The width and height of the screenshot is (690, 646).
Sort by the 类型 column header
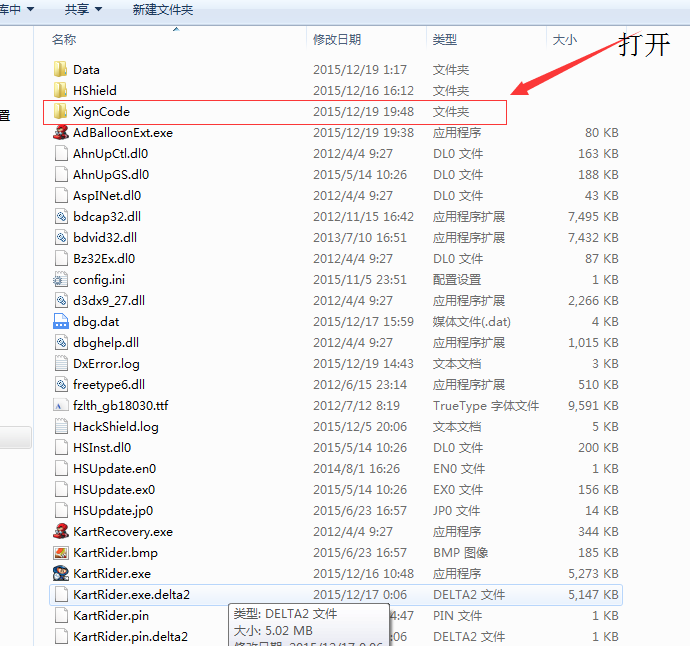click(444, 39)
